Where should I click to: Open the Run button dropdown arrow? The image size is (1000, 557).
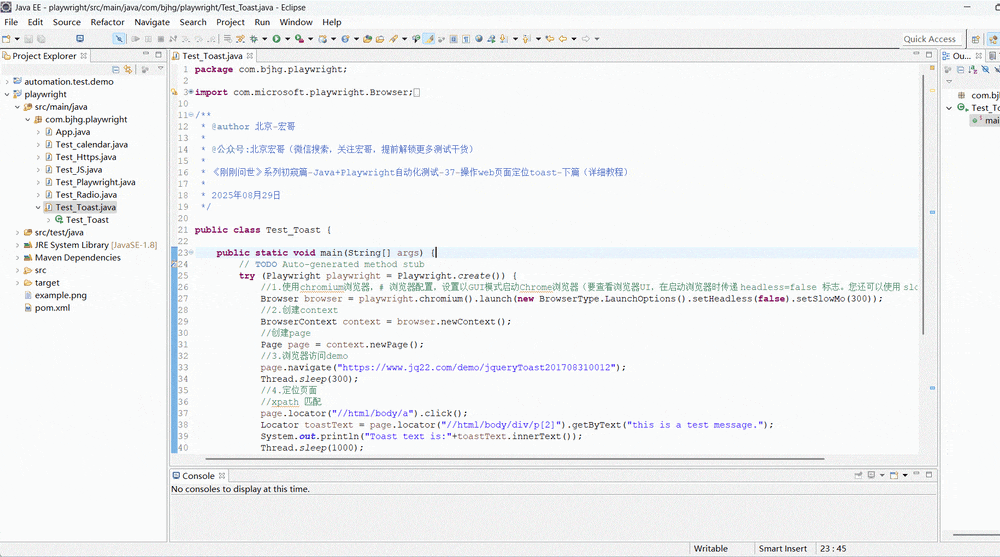(x=287, y=39)
